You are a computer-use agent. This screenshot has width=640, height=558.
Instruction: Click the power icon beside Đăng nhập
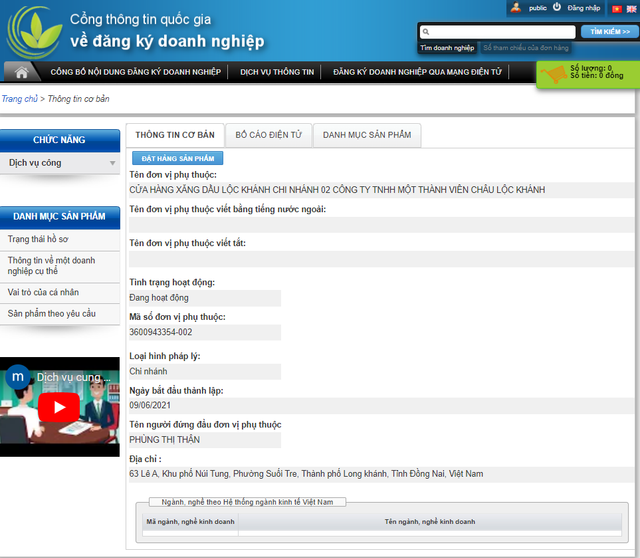click(556, 7)
